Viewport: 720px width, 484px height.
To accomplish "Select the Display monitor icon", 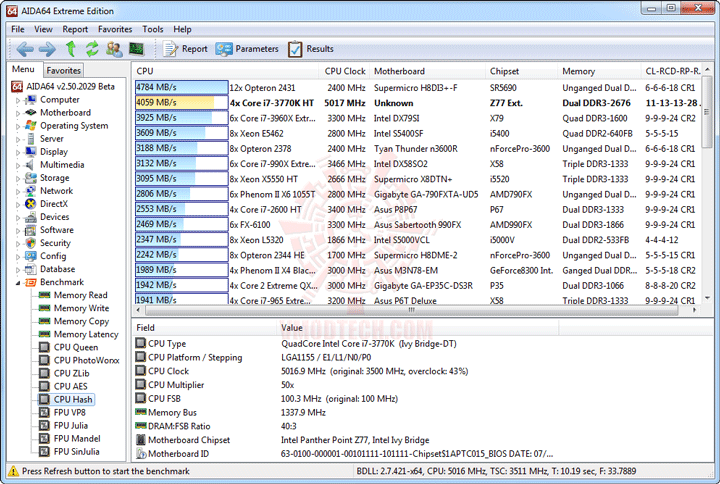I will click(31, 152).
